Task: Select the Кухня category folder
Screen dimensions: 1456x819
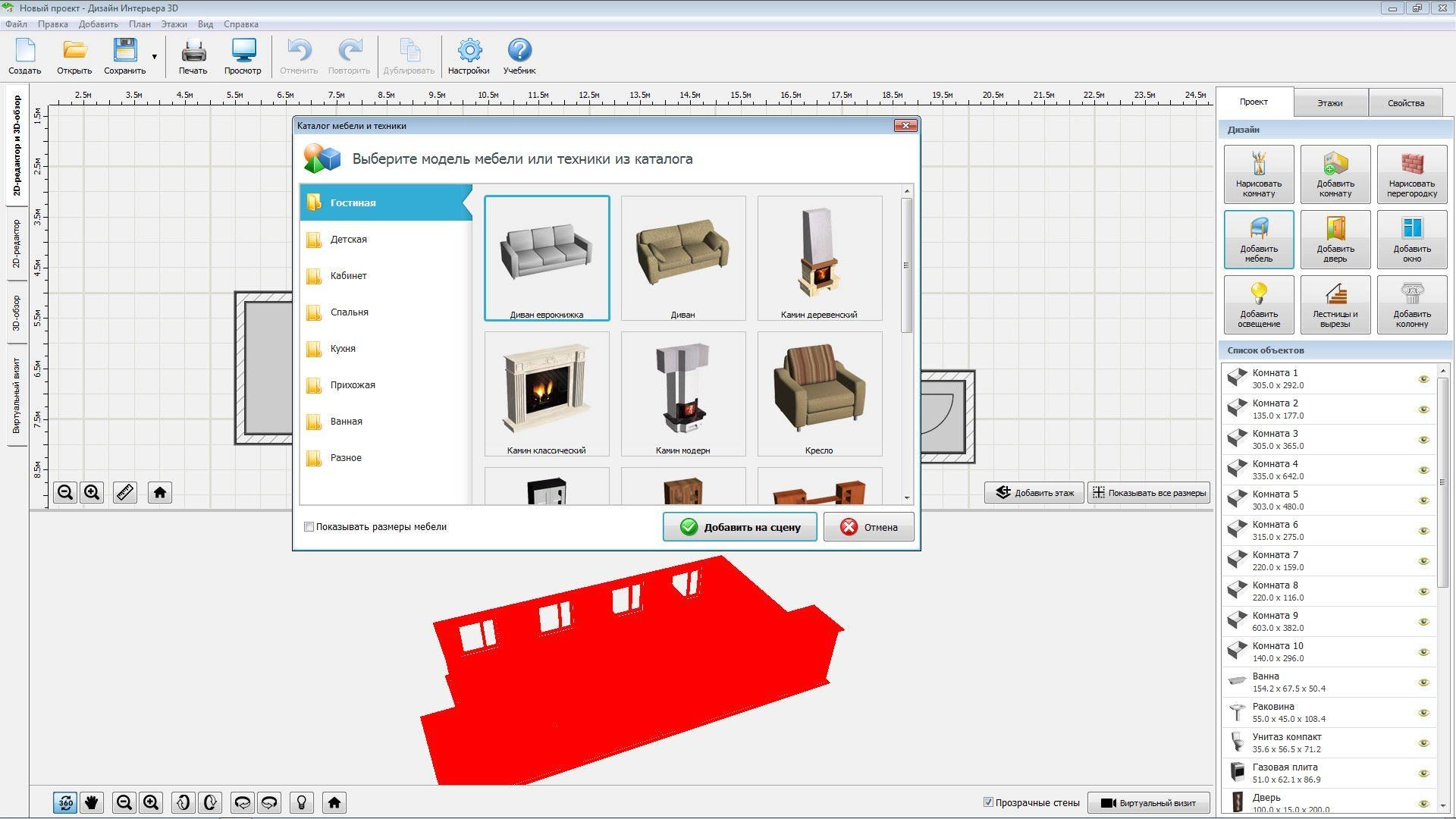Action: [x=385, y=349]
